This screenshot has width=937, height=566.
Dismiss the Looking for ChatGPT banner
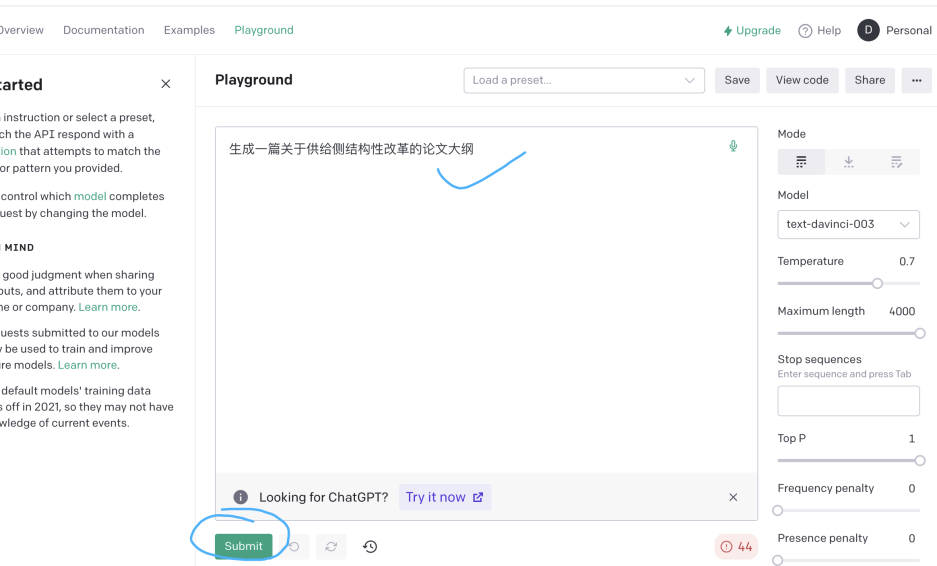733,497
